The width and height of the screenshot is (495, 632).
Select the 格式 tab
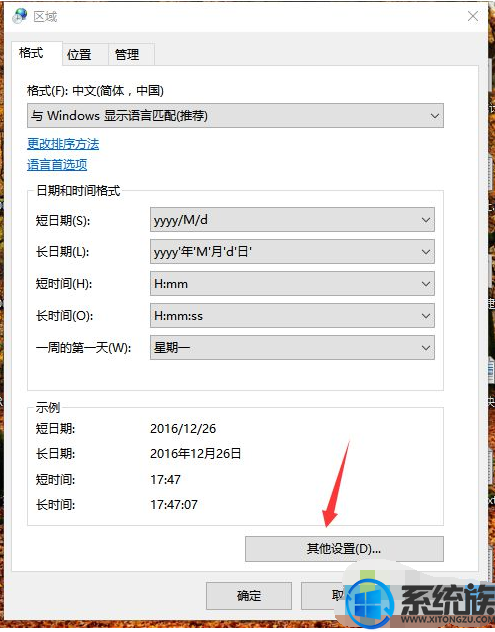click(x=31, y=53)
